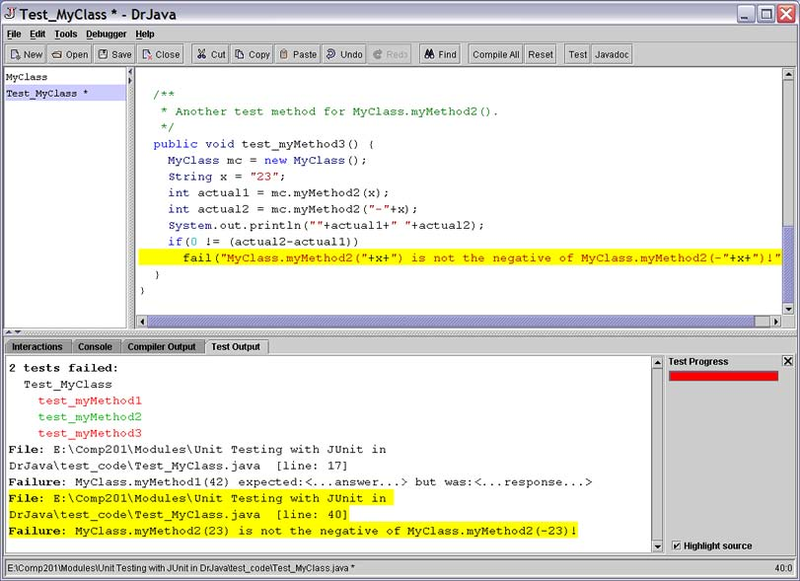Close the Test Progress panel
The height and width of the screenshot is (581, 800).
tap(788, 361)
